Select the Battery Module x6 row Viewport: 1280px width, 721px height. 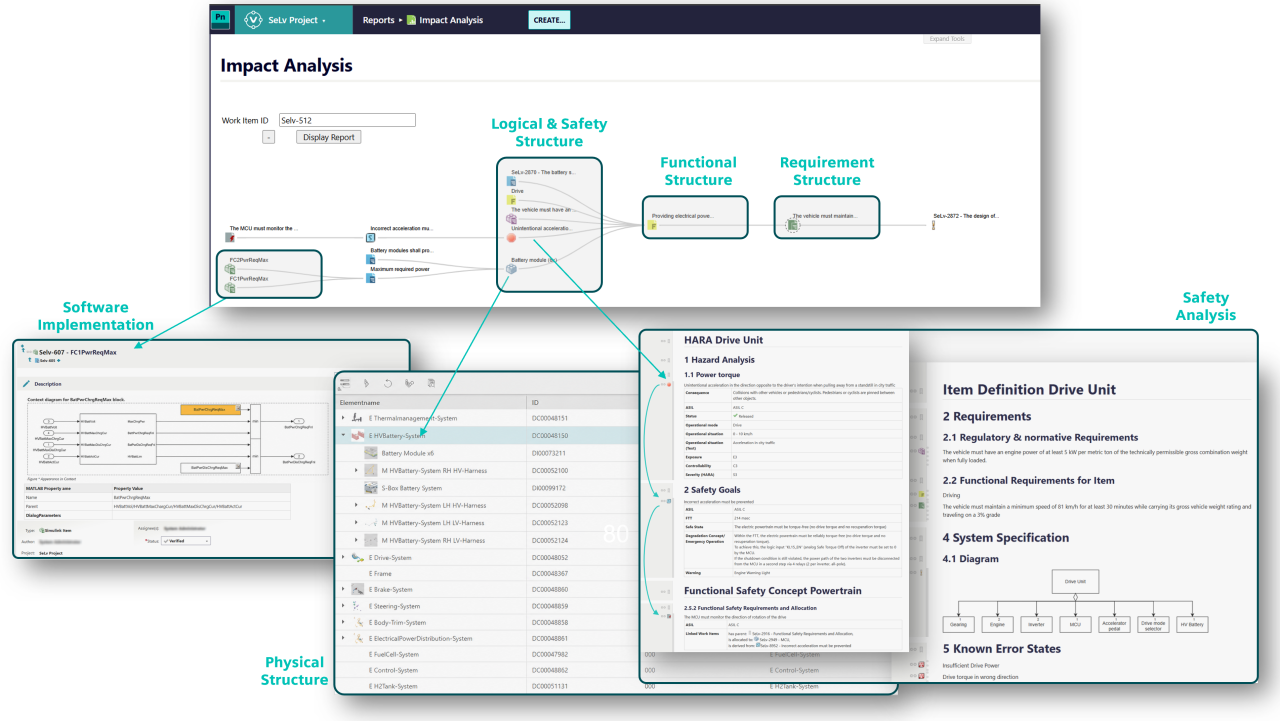pos(486,453)
